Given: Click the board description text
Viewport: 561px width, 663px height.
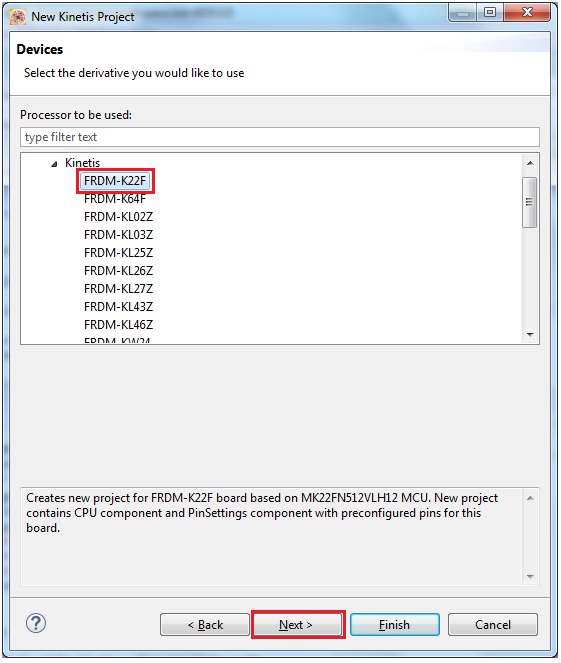Looking at the screenshot, I should tap(262, 513).
